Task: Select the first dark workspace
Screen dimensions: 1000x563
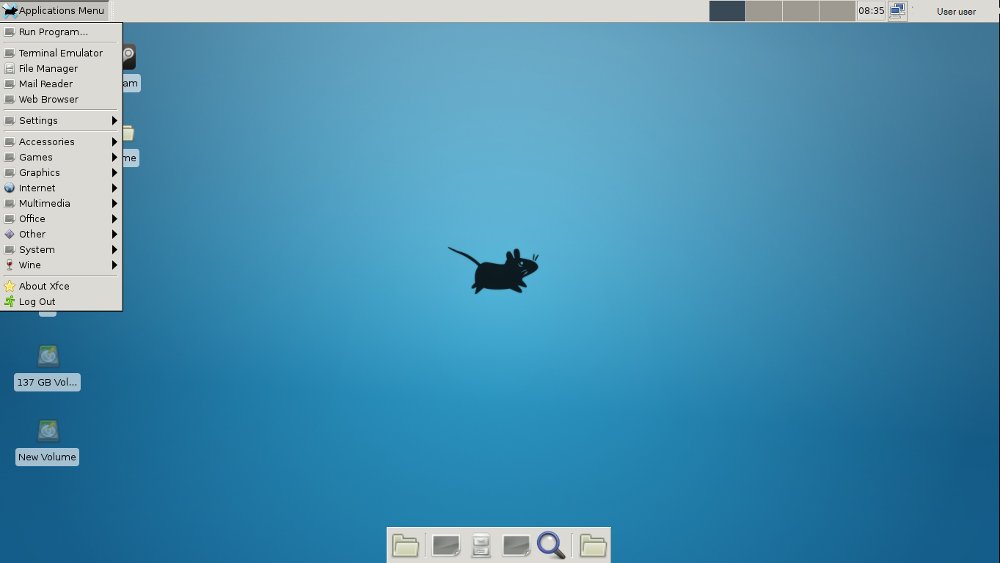Action: [727, 11]
